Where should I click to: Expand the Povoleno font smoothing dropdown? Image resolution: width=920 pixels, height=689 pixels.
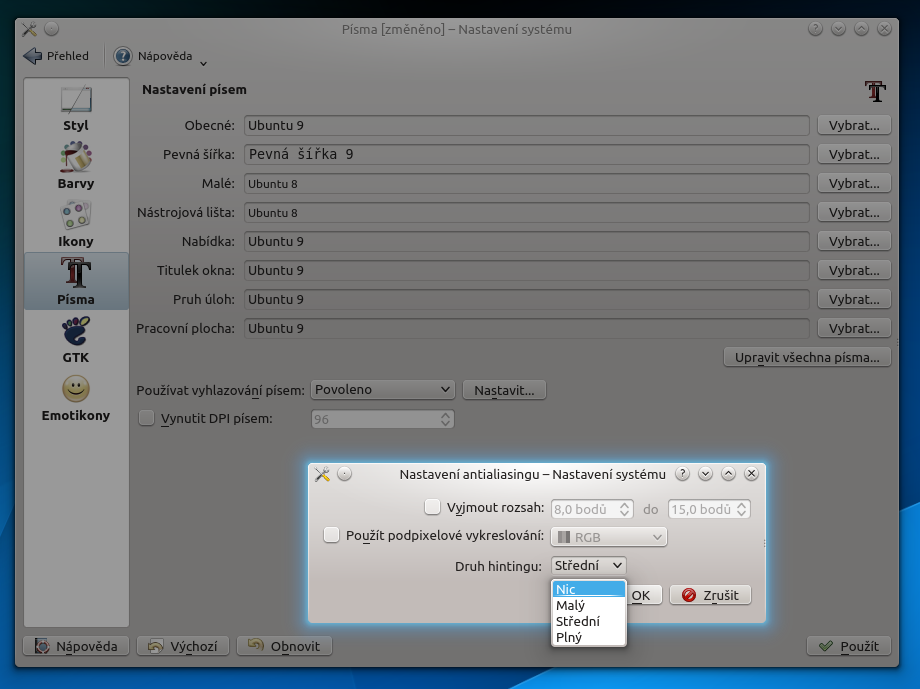(383, 390)
